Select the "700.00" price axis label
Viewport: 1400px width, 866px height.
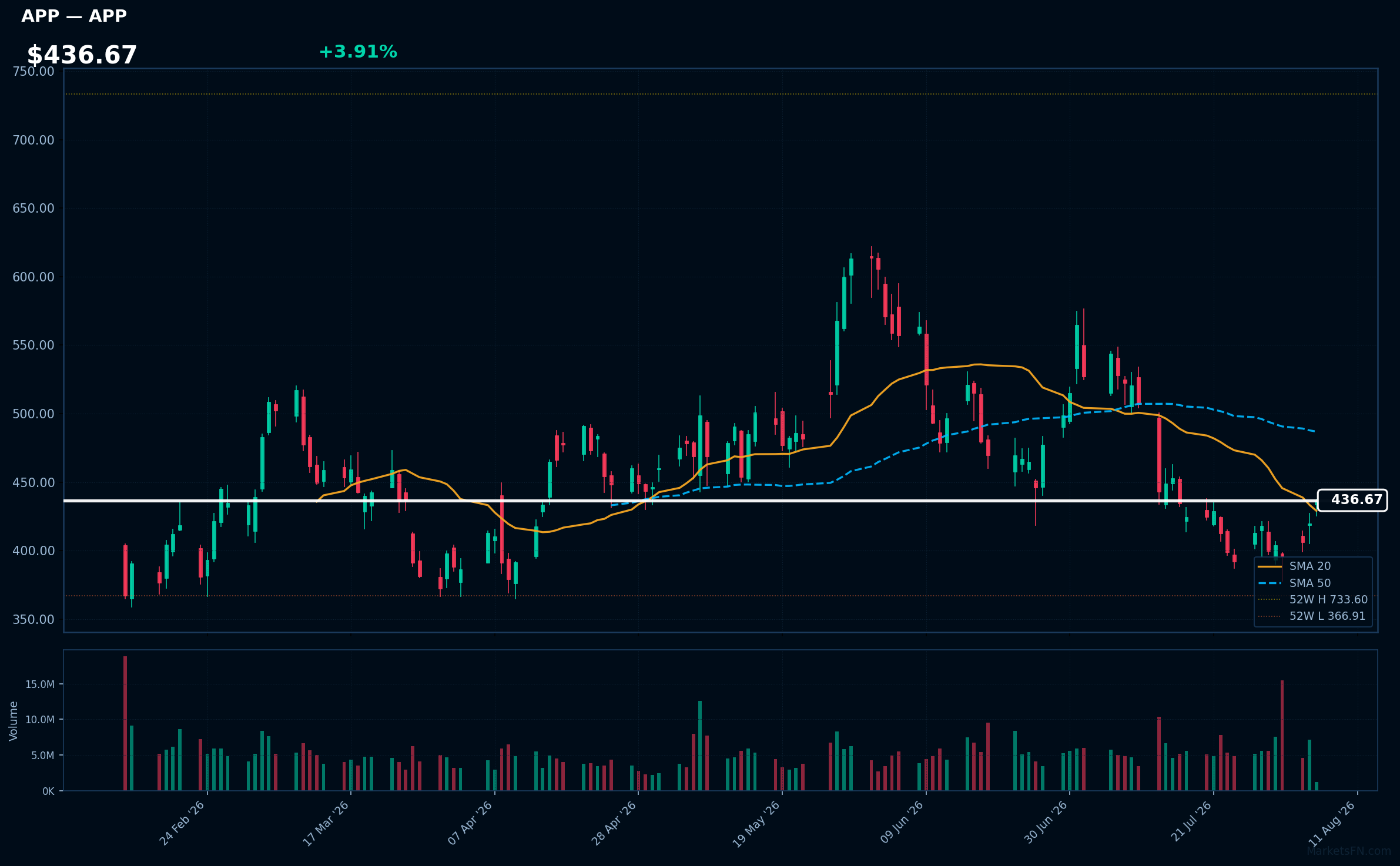coord(34,140)
